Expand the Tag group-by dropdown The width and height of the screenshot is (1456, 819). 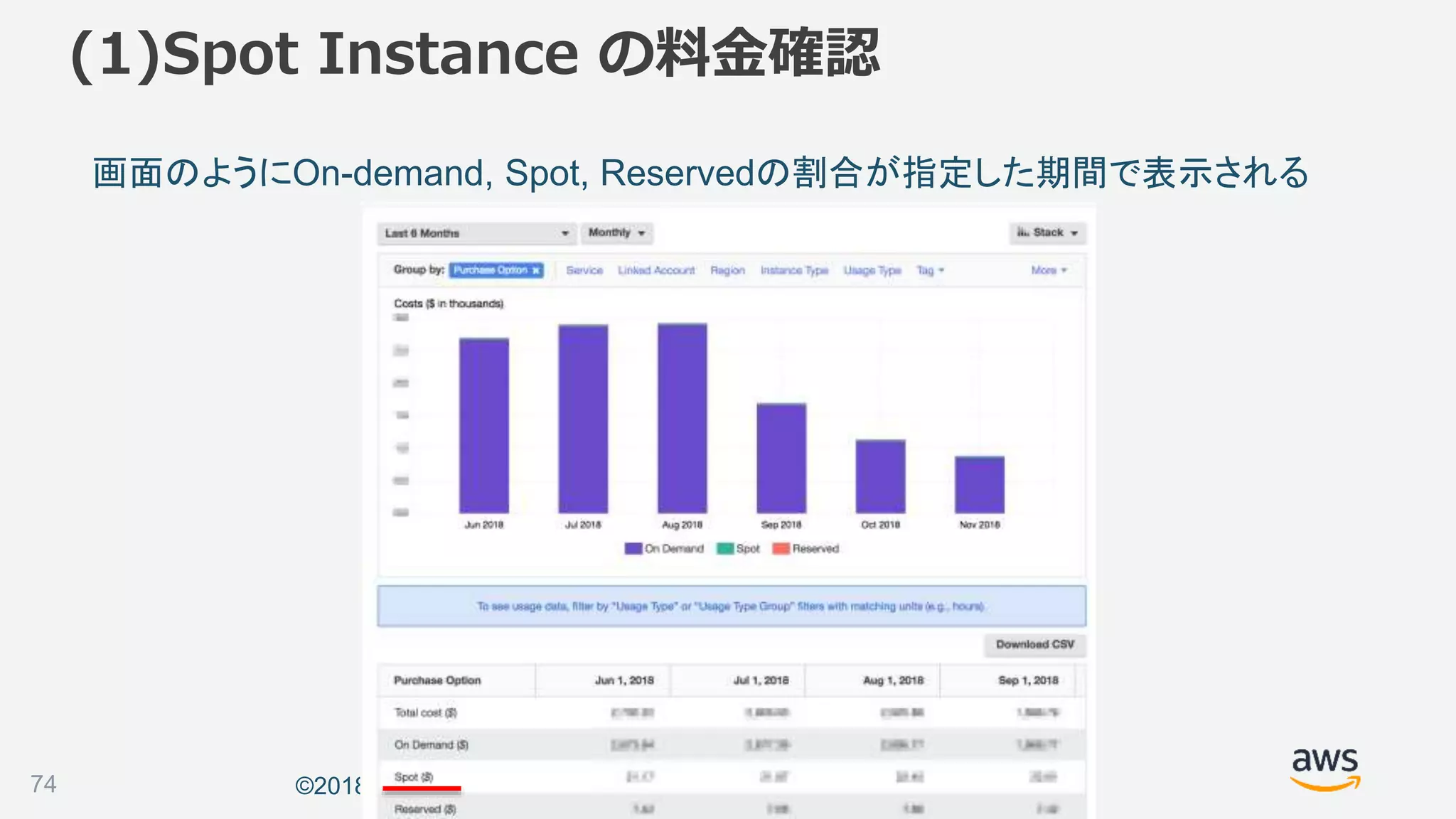pyautogui.click(x=930, y=270)
